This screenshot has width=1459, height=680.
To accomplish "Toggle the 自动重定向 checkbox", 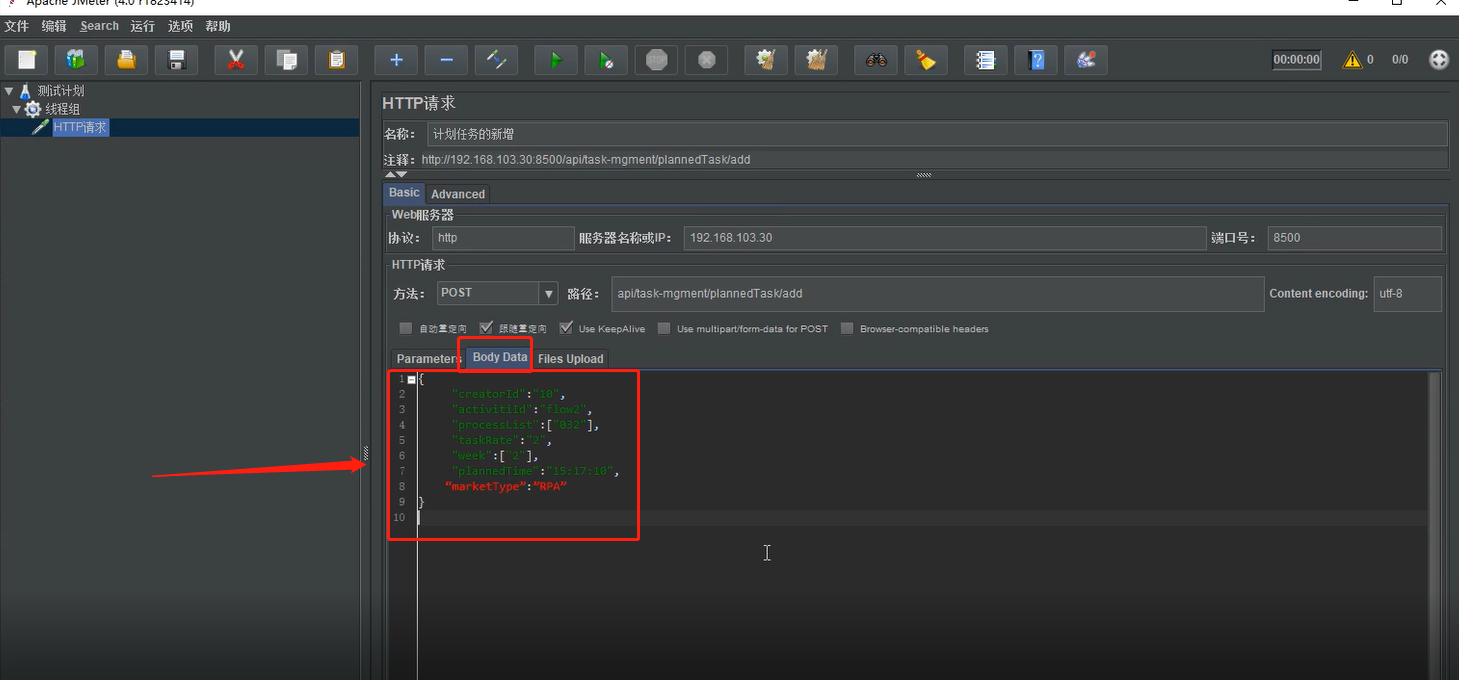I will tap(406, 328).
